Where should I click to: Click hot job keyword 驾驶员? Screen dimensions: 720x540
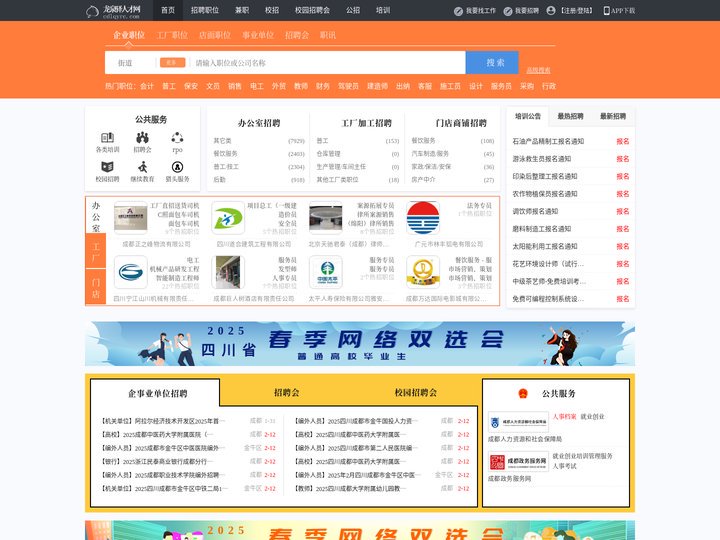point(348,86)
